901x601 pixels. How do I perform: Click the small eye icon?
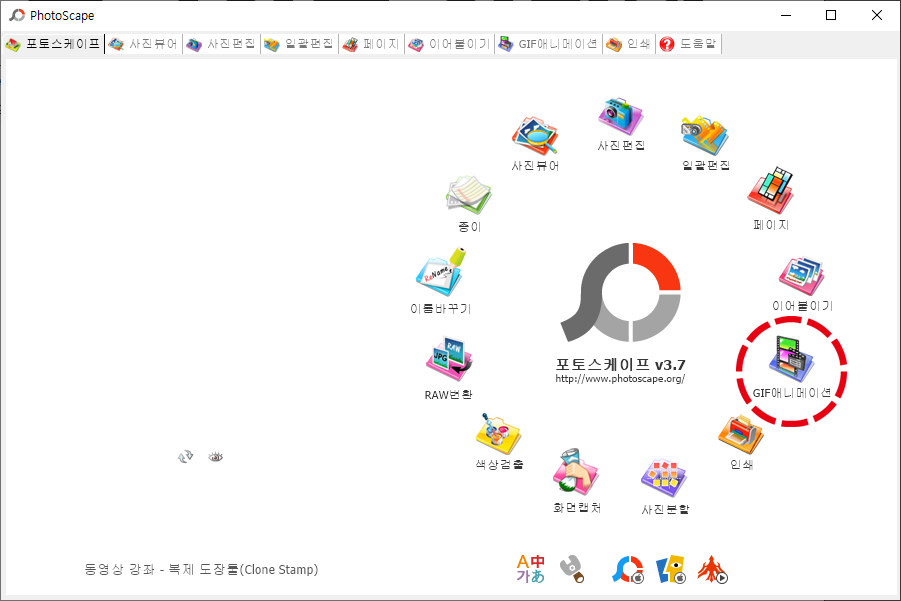click(x=215, y=457)
